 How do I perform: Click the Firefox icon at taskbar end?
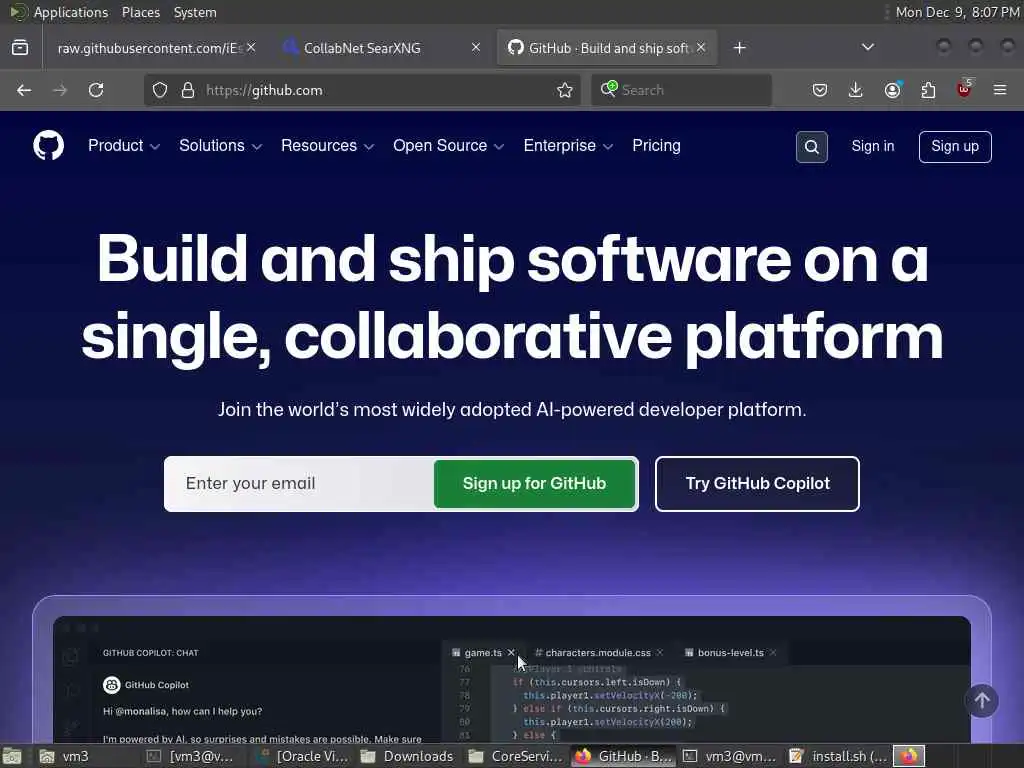tap(909, 756)
